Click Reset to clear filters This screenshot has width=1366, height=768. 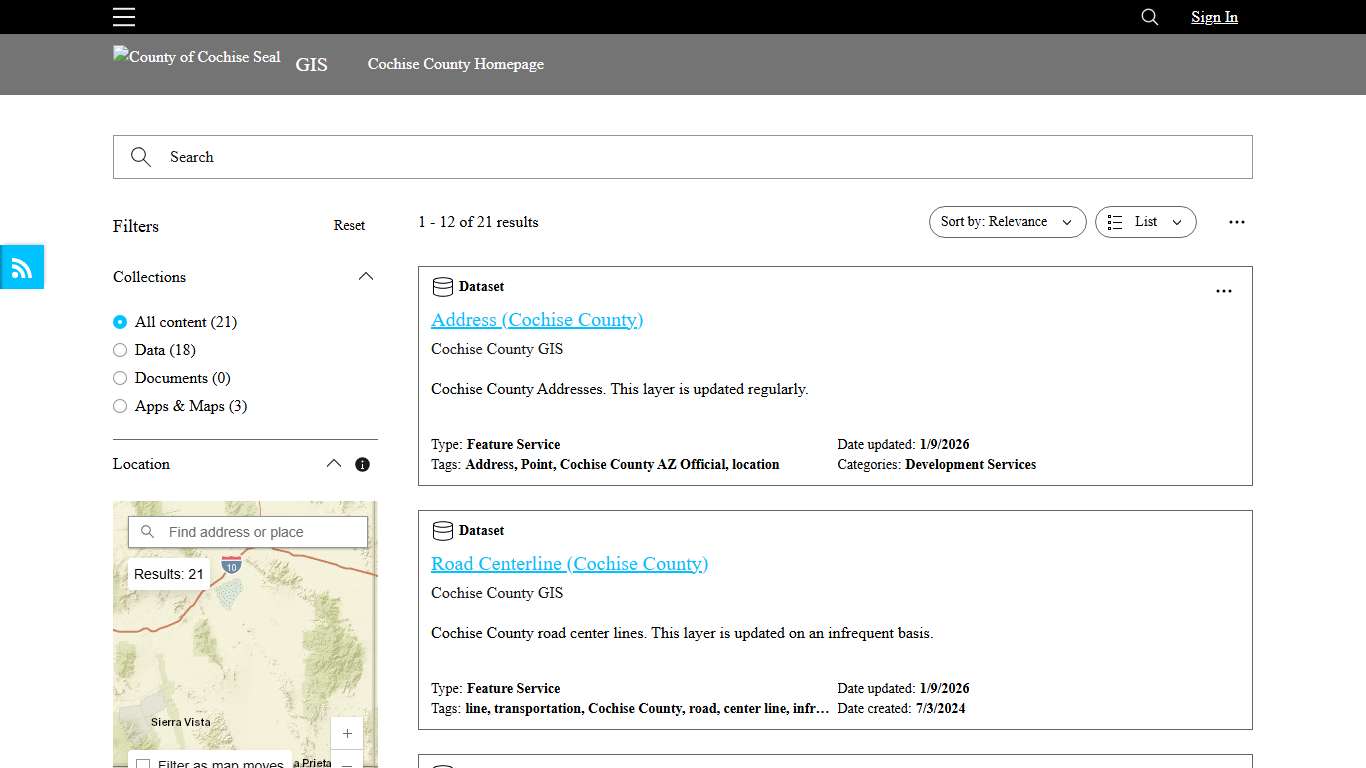(x=349, y=226)
